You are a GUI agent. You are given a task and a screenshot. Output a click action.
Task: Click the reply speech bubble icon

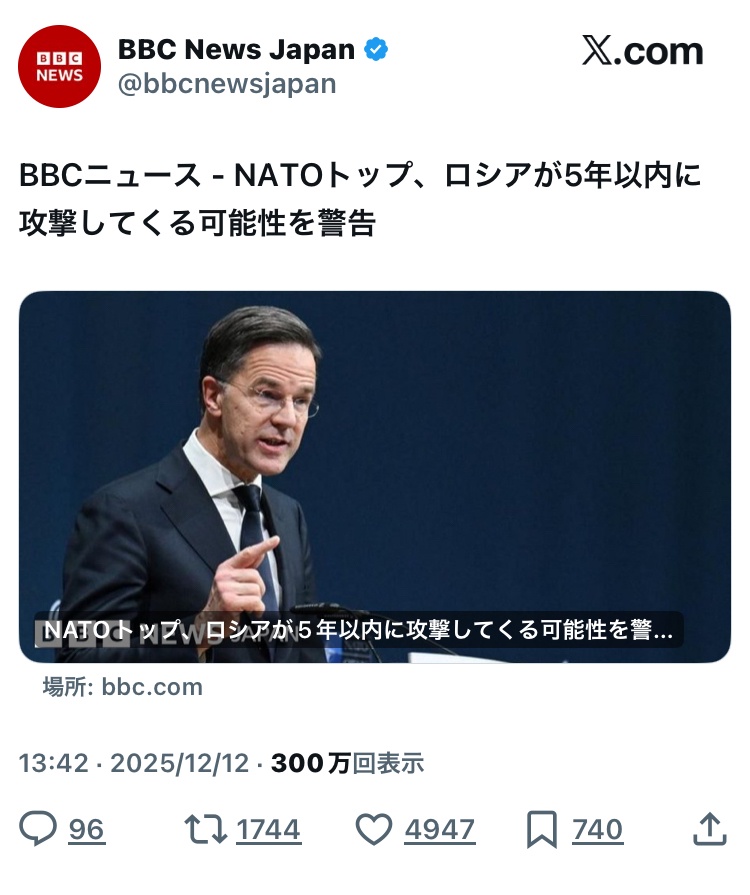tap(38, 829)
